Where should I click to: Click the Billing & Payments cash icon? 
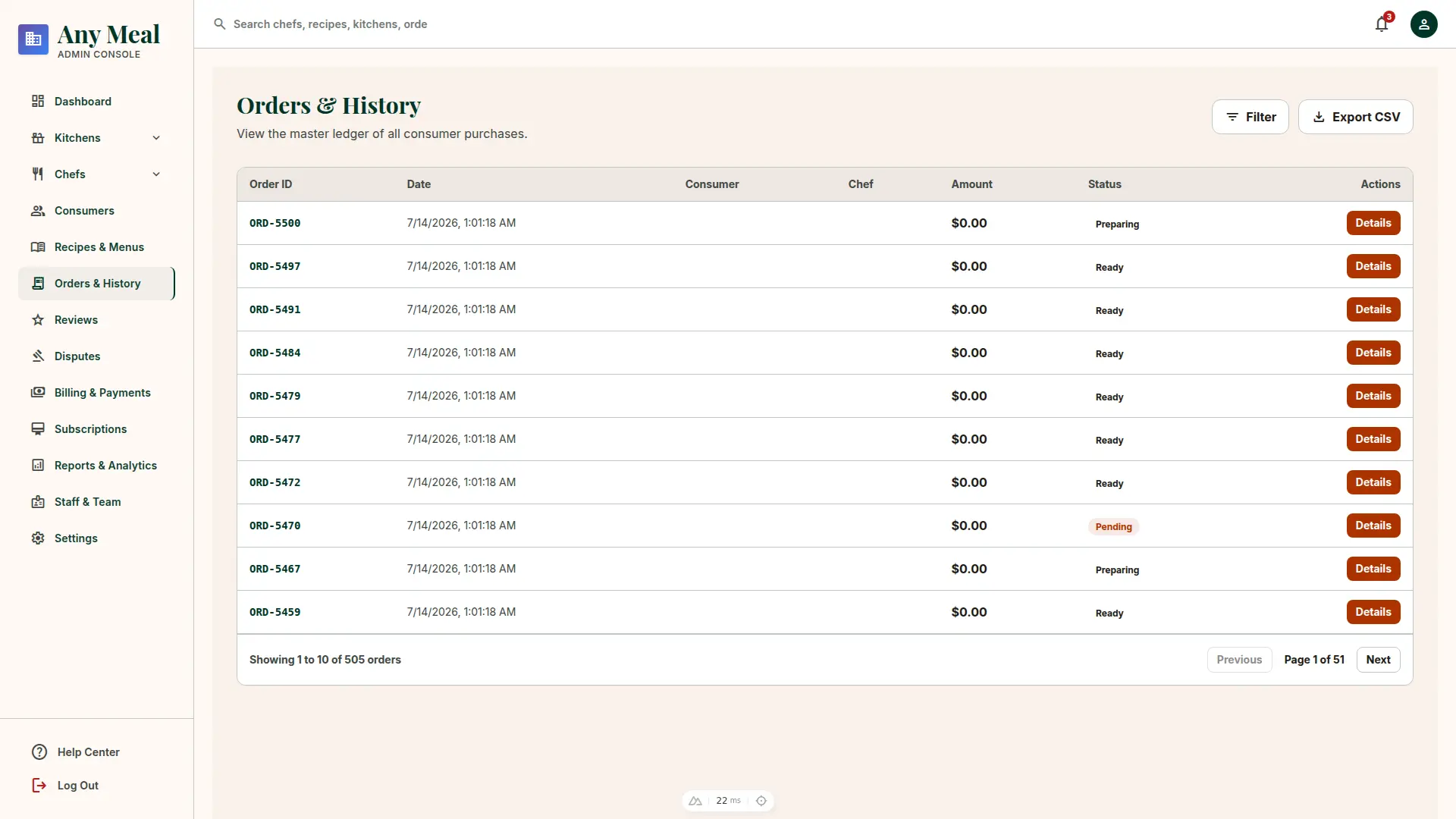coord(38,393)
